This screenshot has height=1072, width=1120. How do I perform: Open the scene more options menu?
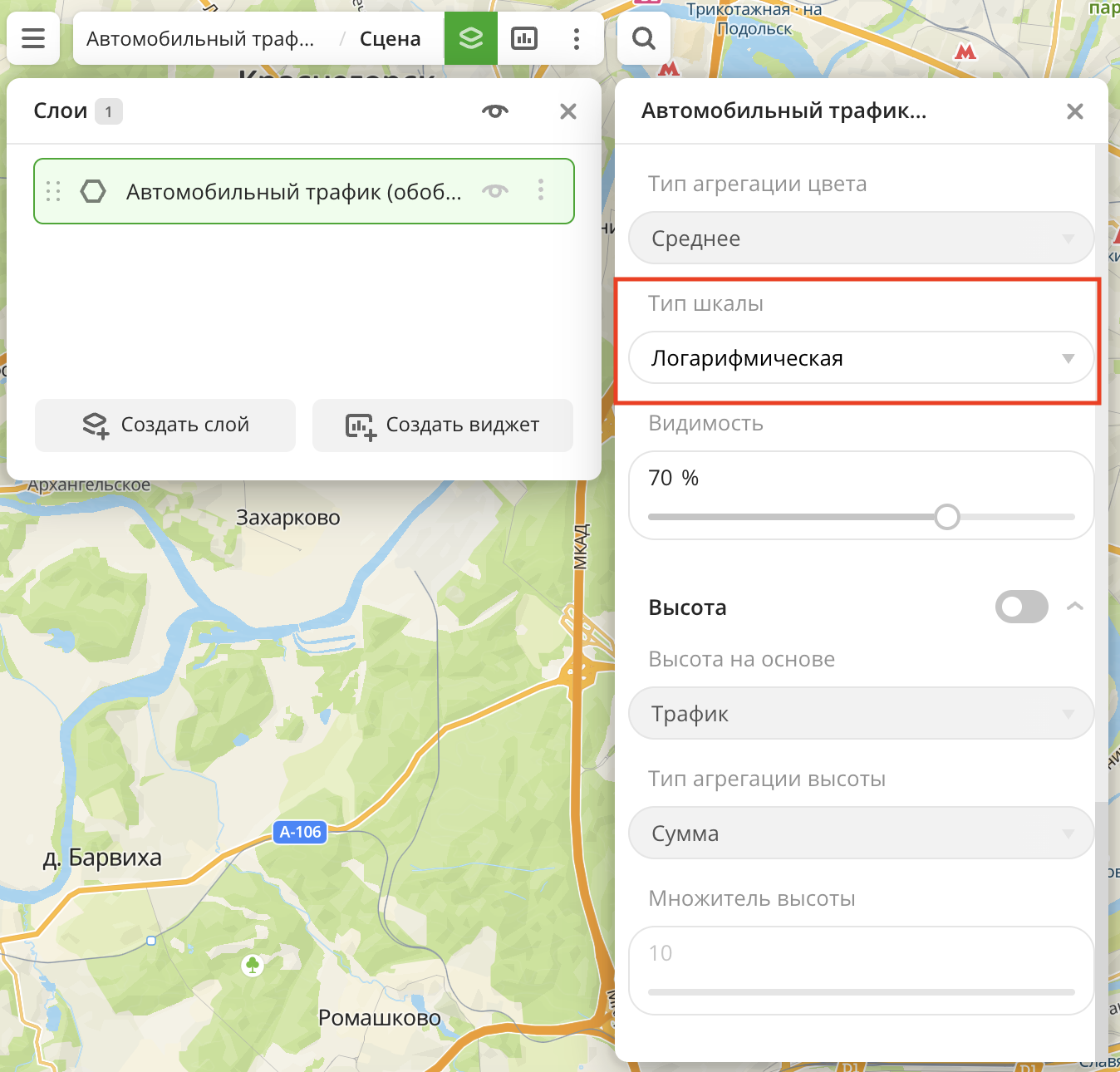click(577, 38)
